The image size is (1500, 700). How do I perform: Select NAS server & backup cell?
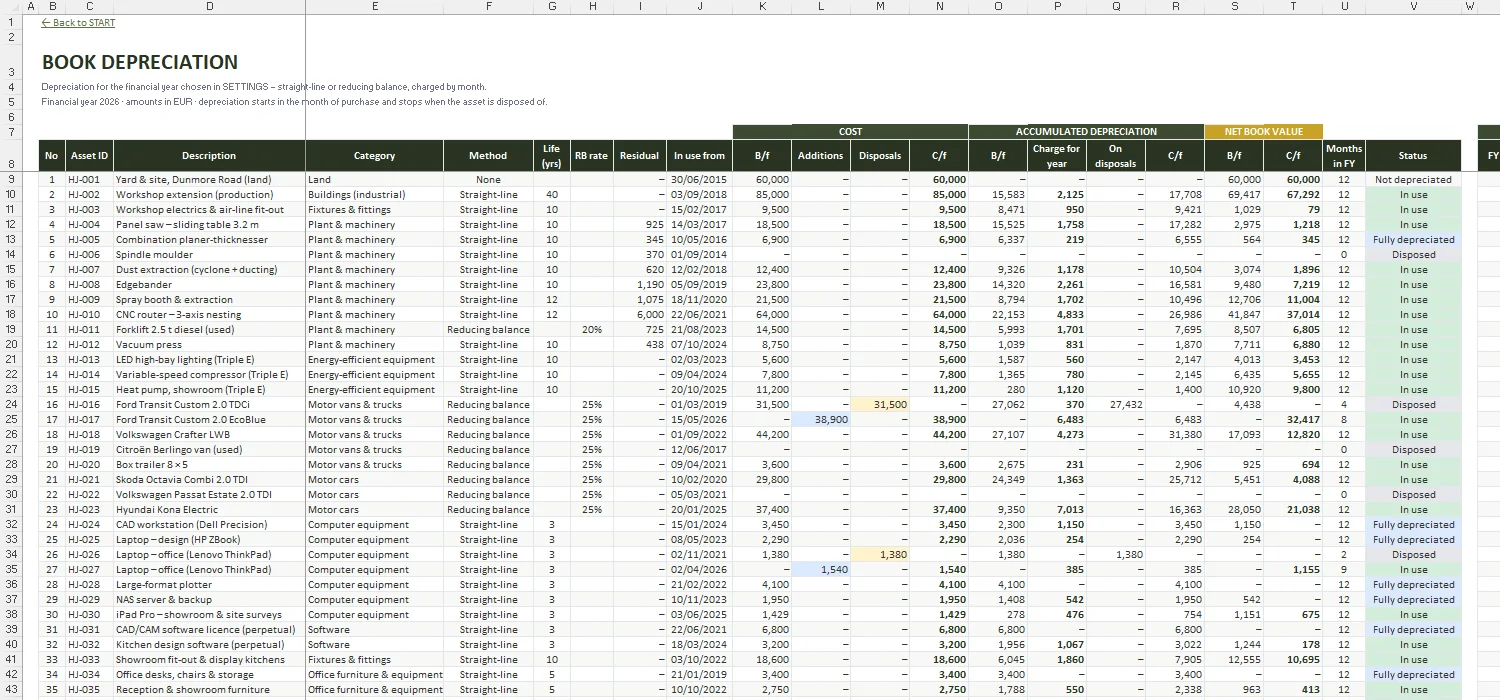(209, 600)
